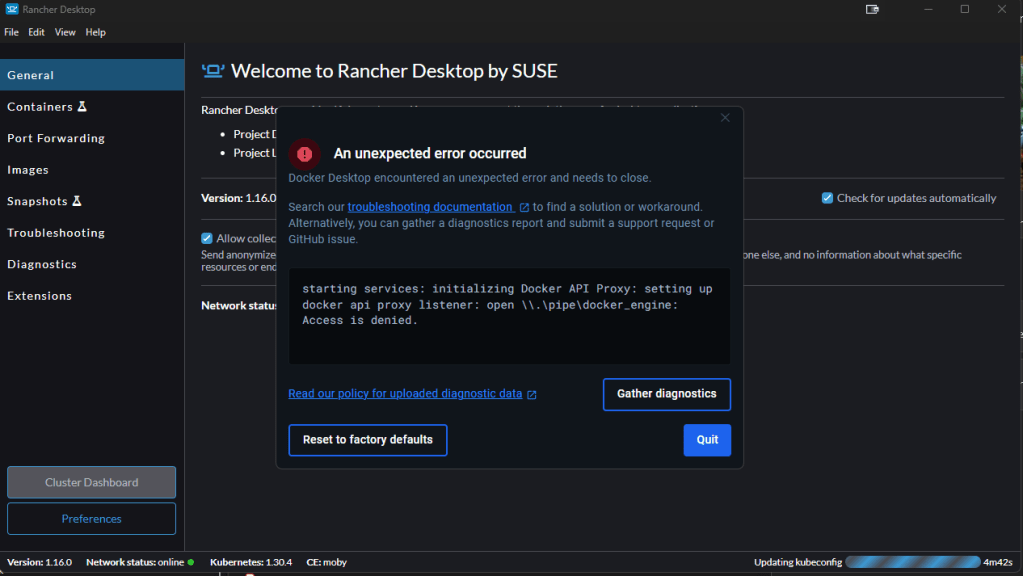Image resolution: width=1023 pixels, height=576 pixels.
Task: Open the Images section
Action: (x=92, y=170)
